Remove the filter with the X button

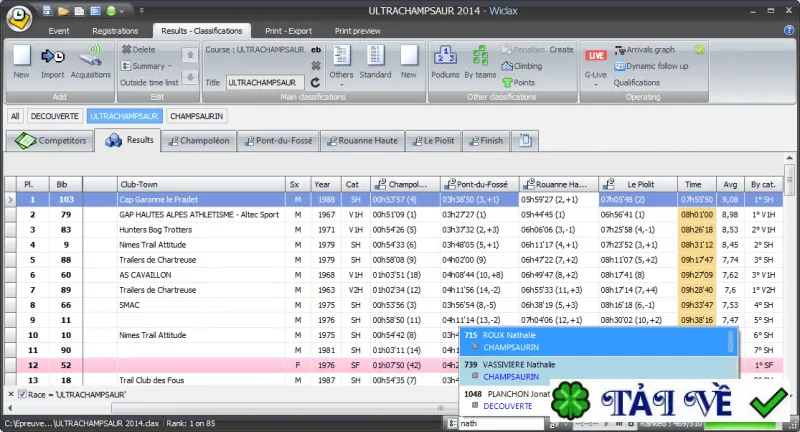pos(11,394)
